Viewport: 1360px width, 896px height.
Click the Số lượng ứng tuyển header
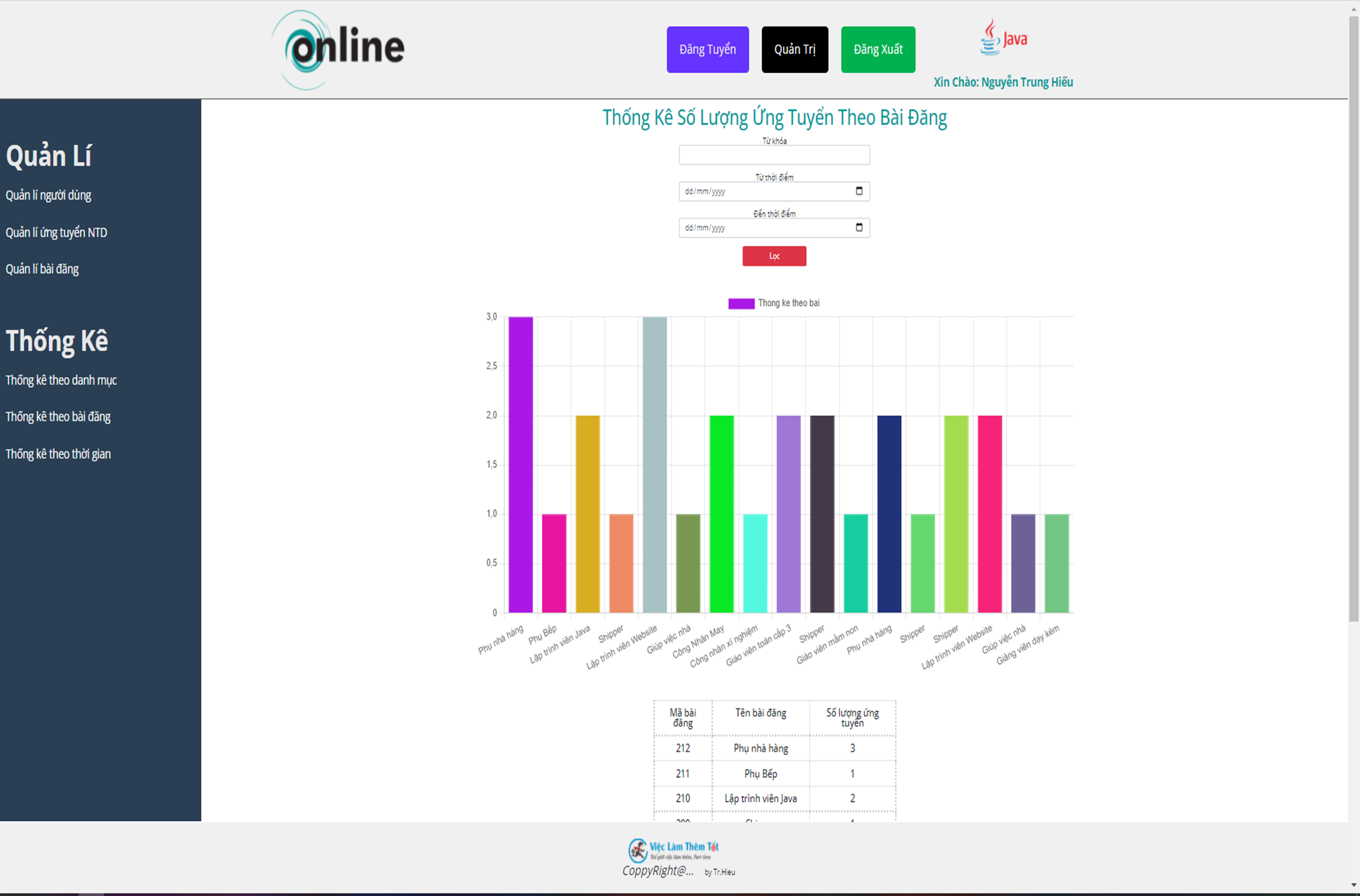pyautogui.click(x=853, y=718)
